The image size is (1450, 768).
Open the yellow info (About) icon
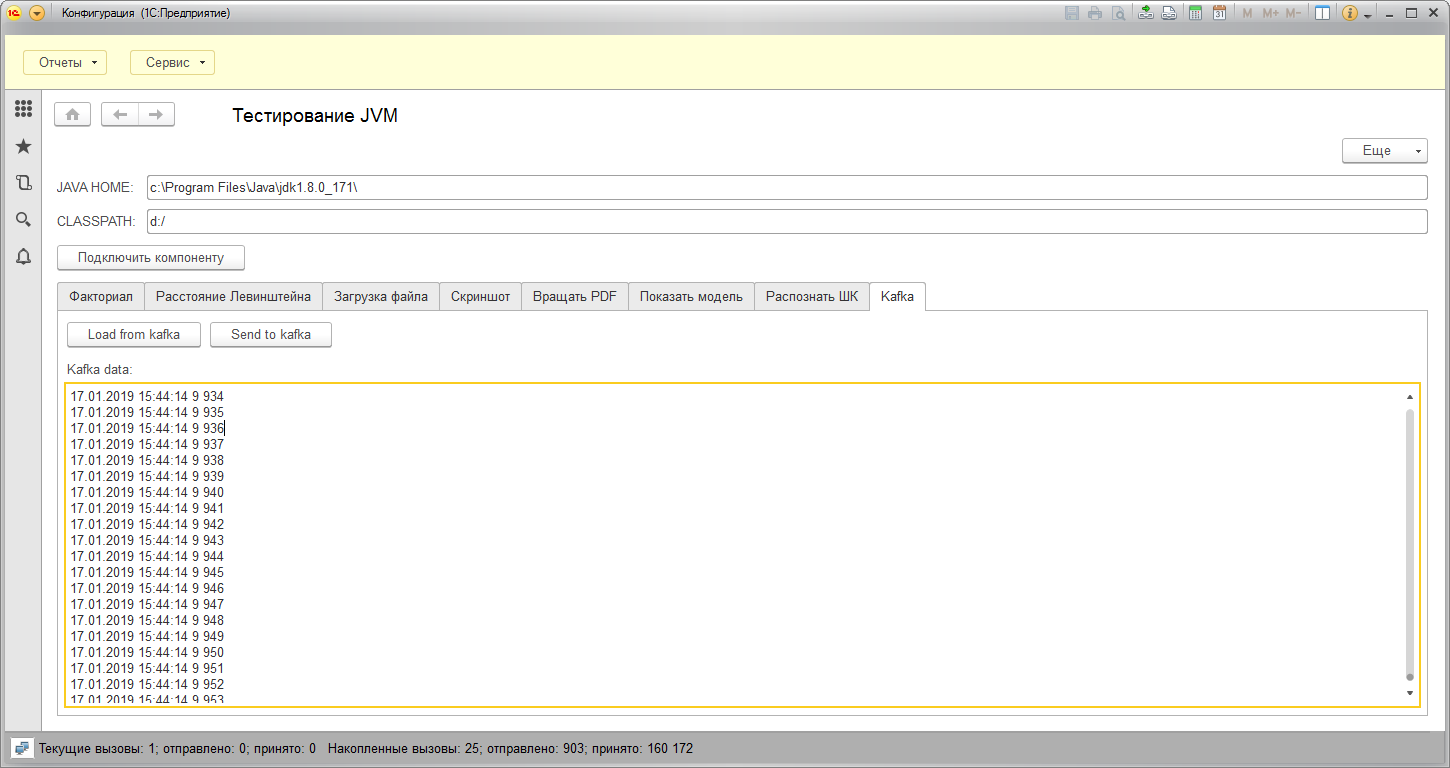1349,13
